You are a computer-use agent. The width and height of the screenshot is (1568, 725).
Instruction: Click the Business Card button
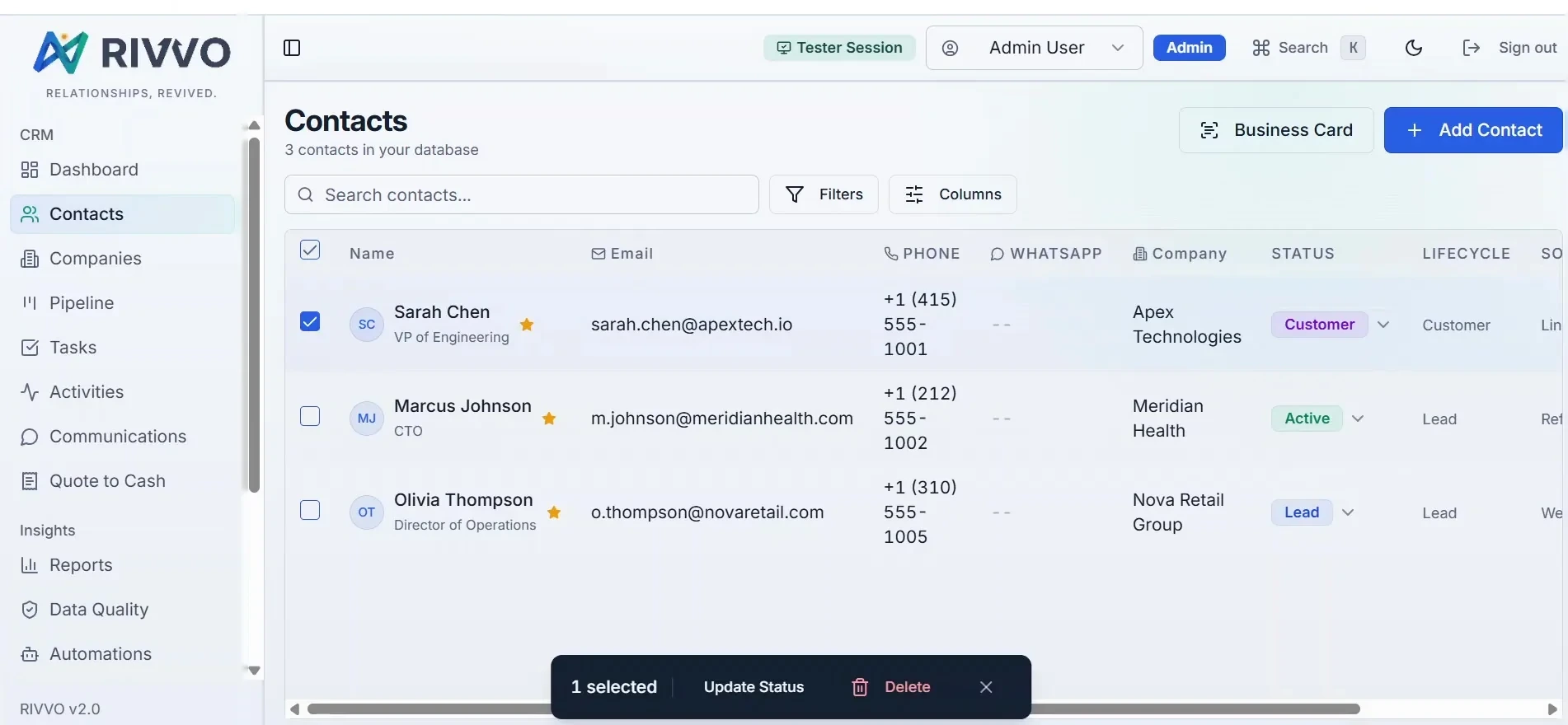[x=1276, y=130]
